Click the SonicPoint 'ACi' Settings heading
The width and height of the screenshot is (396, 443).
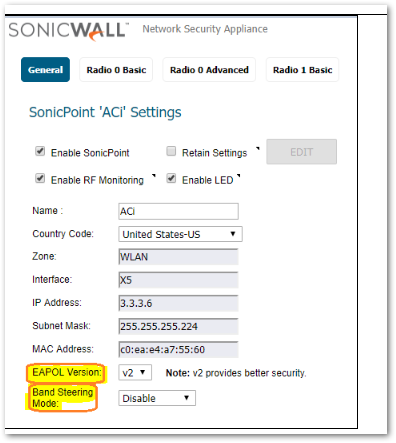(105, 112)
